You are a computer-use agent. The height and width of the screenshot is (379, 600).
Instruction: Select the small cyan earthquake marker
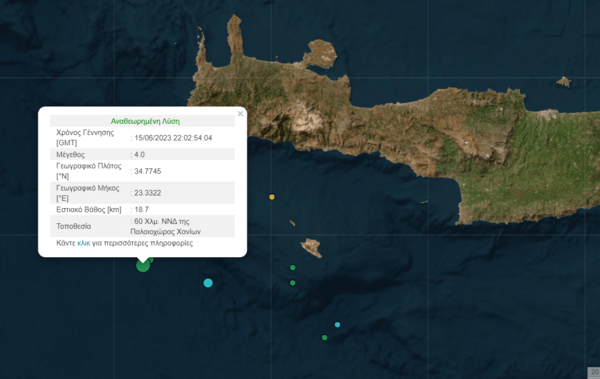point(337,325)
